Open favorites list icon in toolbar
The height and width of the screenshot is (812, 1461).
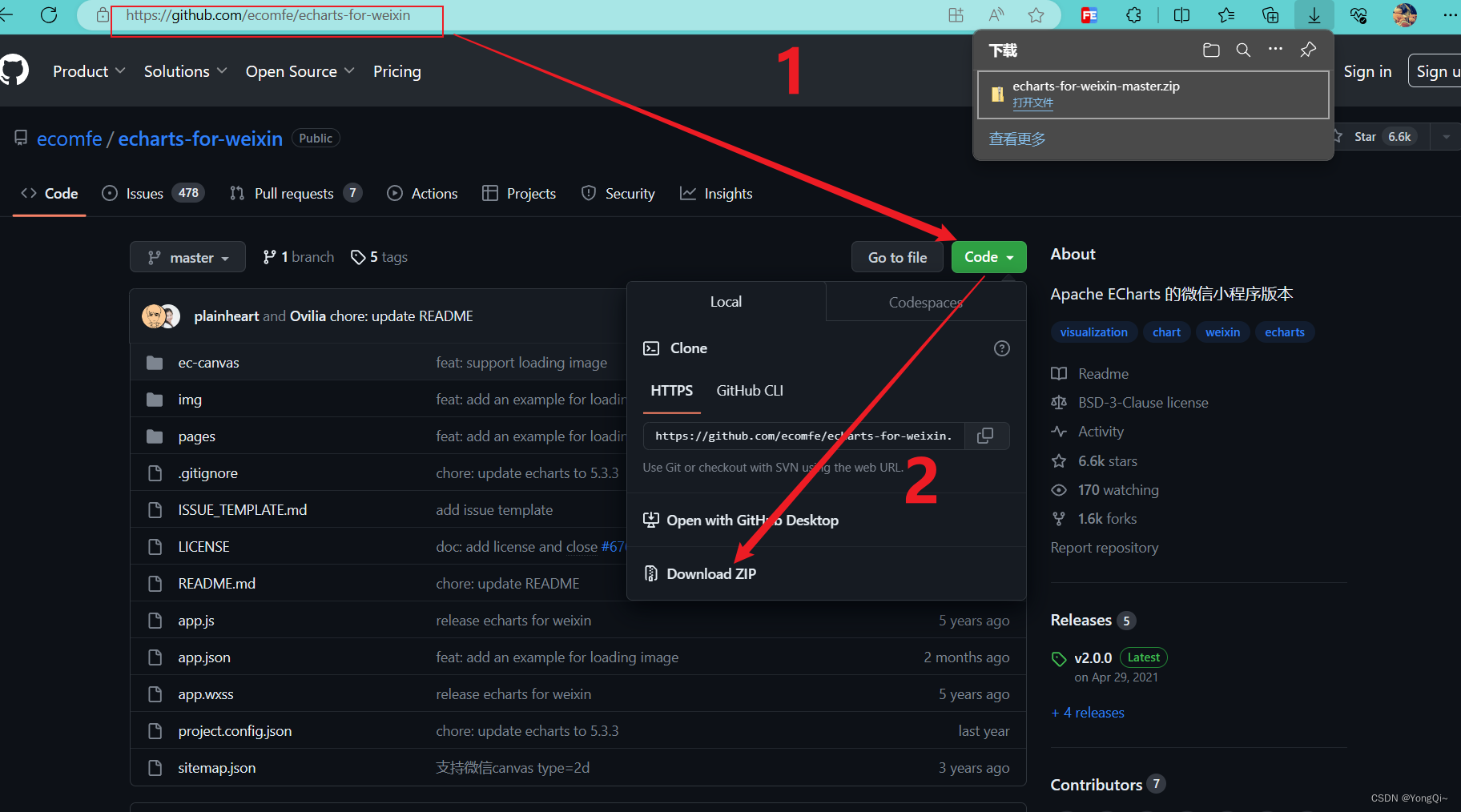pyautogui.click(x=1226, y=15)
